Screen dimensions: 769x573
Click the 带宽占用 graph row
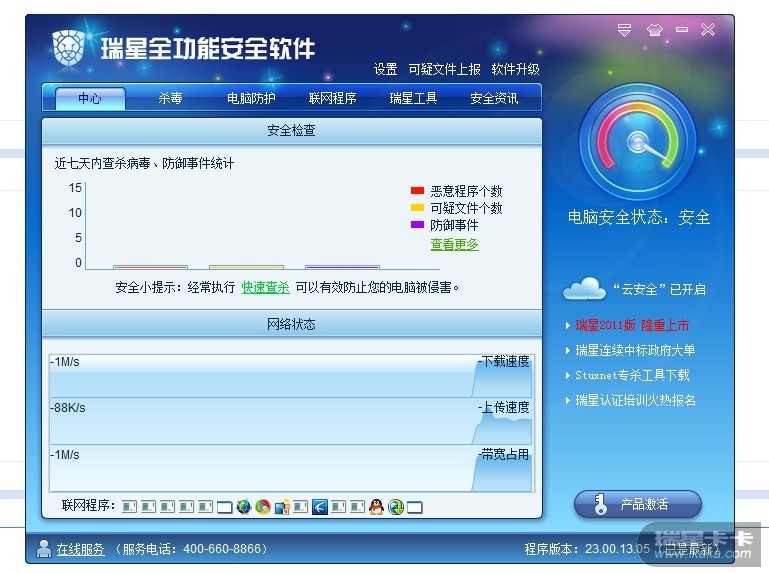292,469
